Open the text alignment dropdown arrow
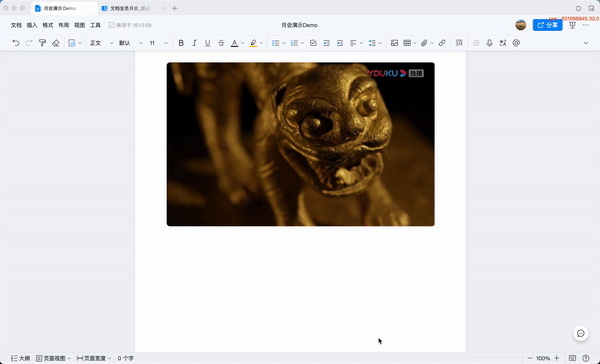Screen dimensions: 600x364 point(361,43)
